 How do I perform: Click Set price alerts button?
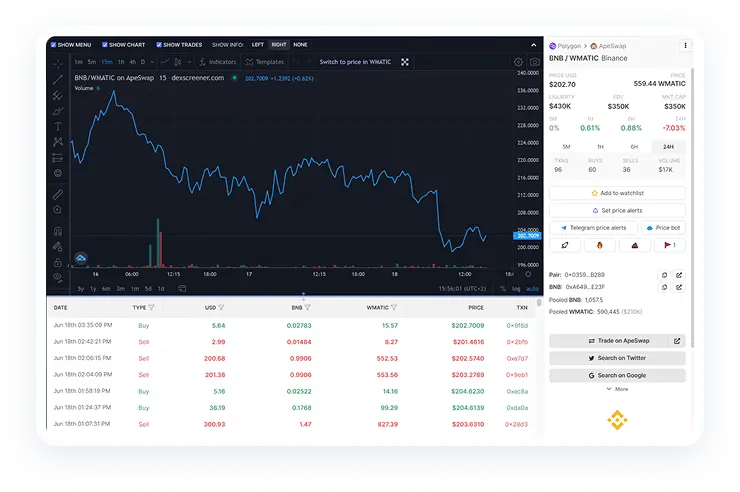click(x=617, y=210)
